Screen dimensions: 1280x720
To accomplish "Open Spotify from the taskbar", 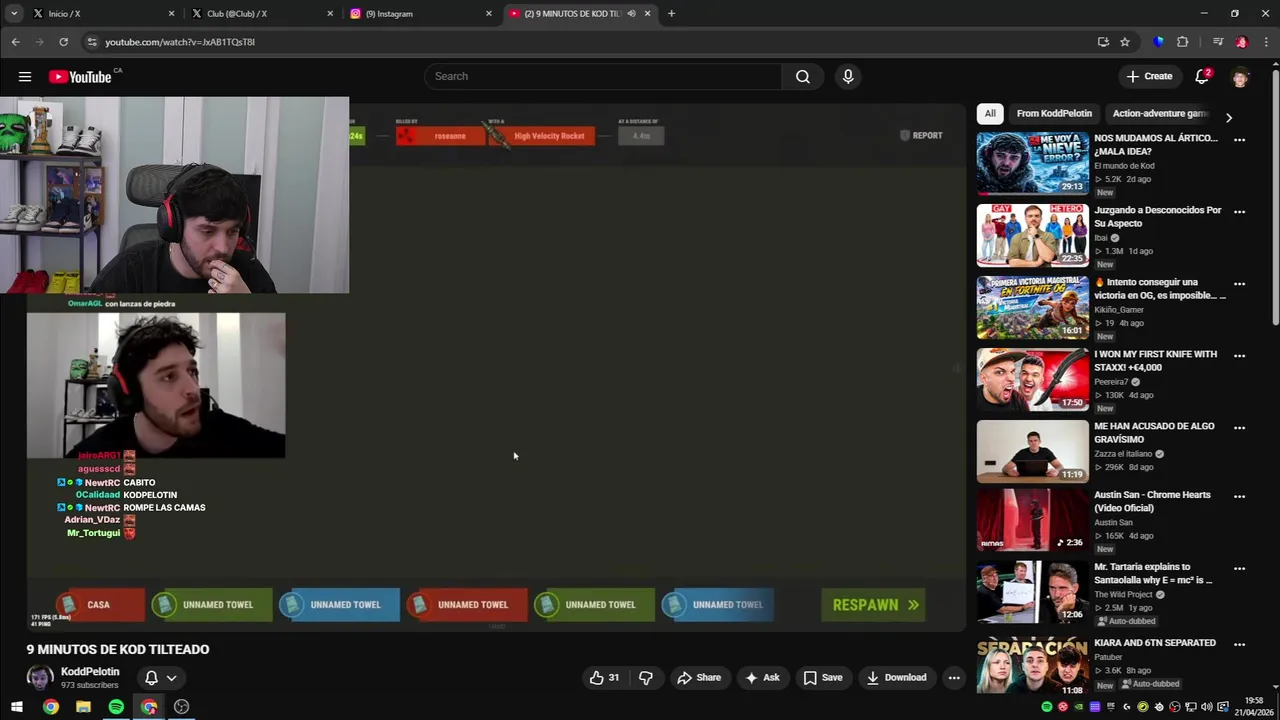I will tap(116, 707).
